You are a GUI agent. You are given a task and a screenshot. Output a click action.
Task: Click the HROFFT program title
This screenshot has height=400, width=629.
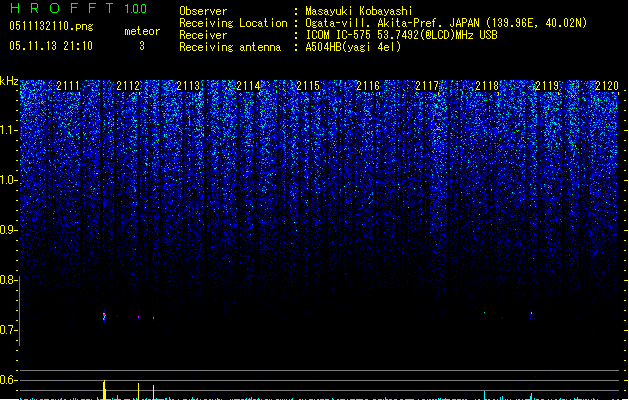tap(62, 8)
